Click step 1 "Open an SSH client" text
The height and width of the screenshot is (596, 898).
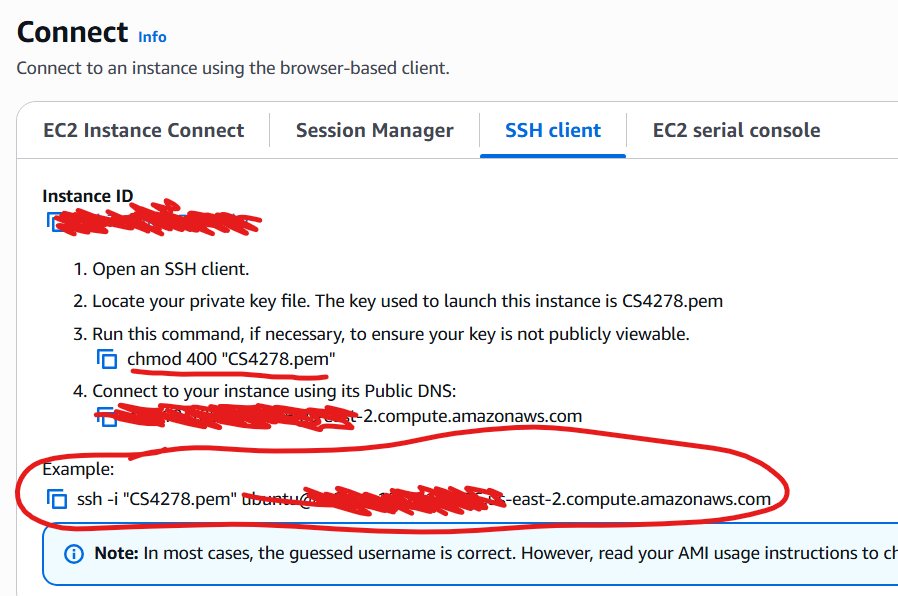[170, 269]
